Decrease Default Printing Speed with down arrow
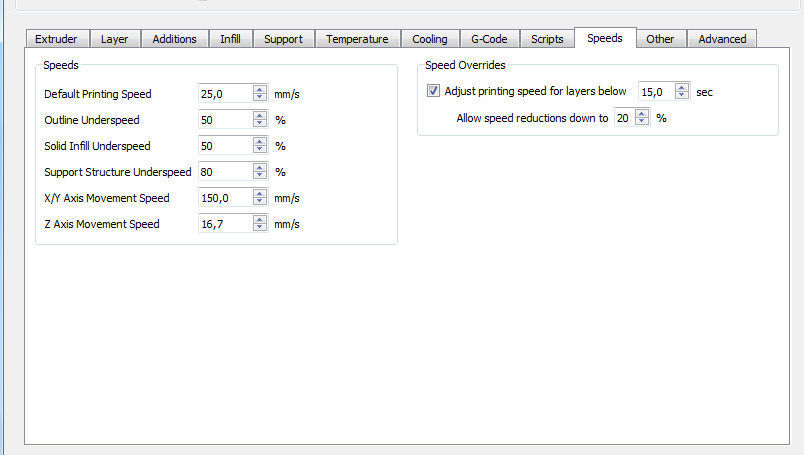 260,98
